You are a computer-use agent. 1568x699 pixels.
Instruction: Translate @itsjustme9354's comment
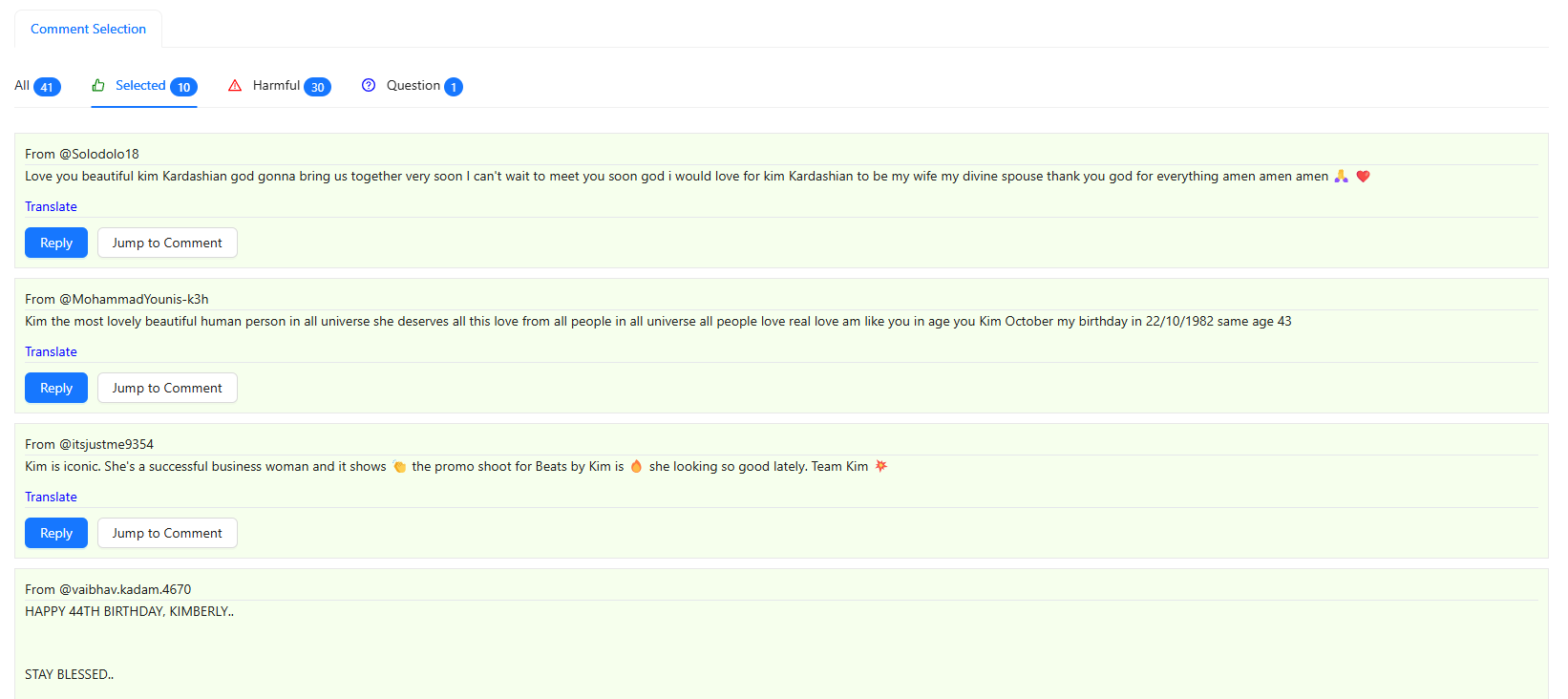51,497
